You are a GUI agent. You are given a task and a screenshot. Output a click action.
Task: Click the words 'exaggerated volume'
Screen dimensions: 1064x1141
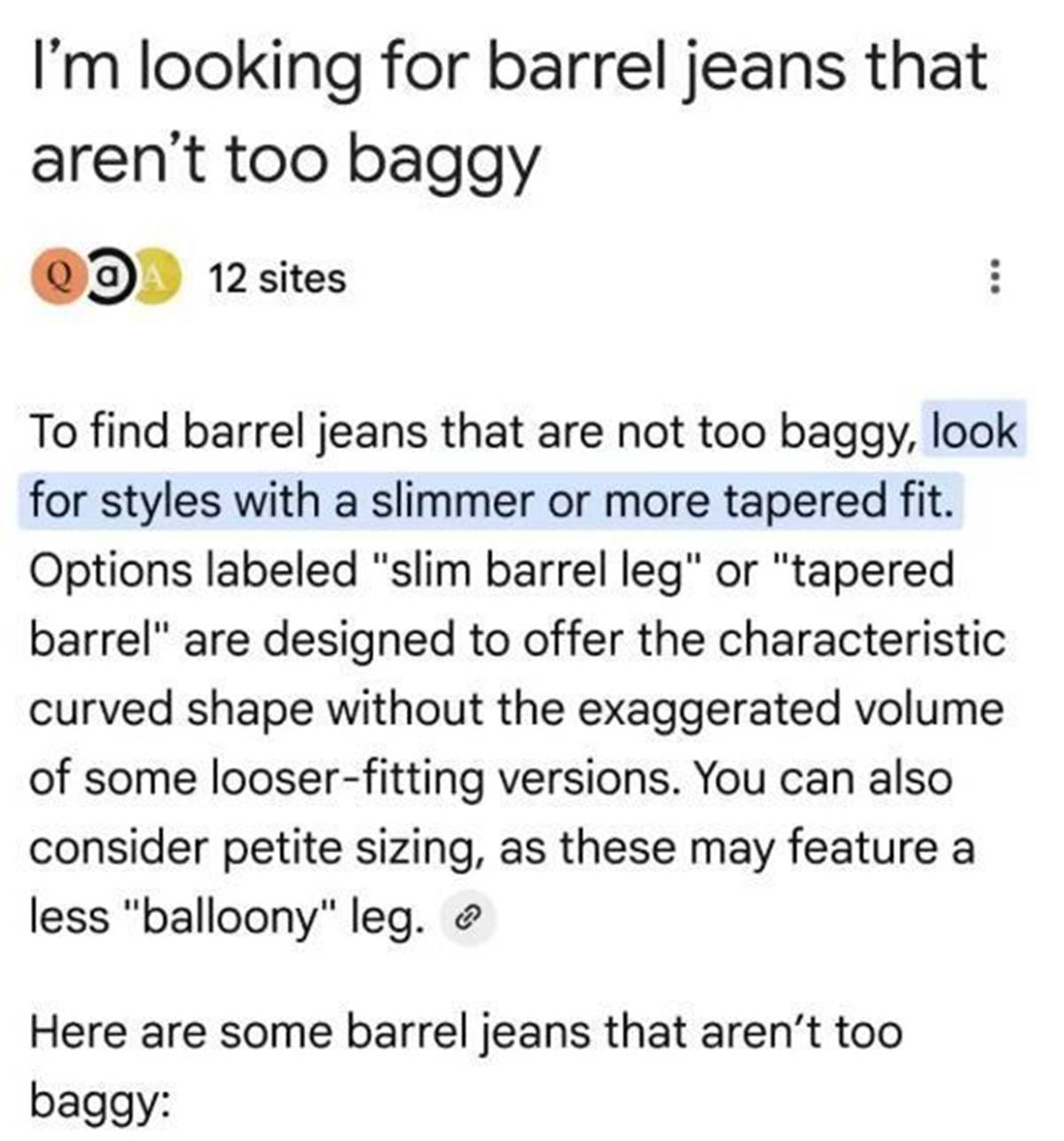coord(790,709)
